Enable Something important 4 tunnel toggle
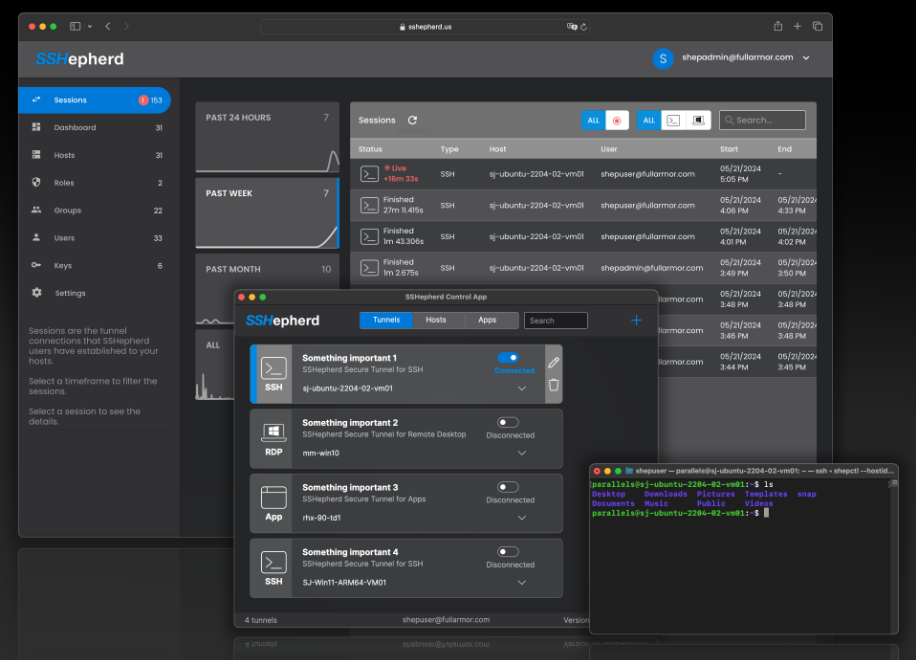 coord(508,552)
